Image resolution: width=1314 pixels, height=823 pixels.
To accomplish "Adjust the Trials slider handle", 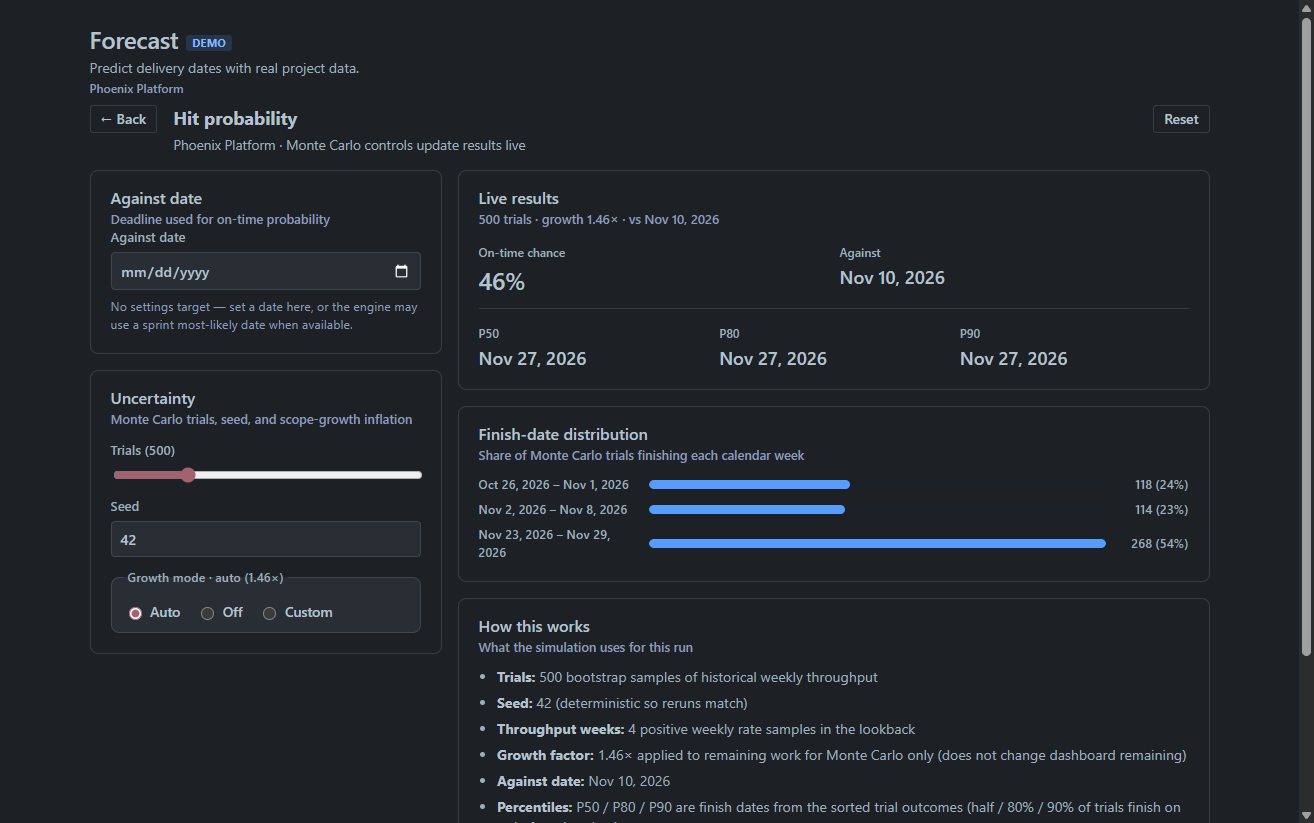I will (188, 475).
